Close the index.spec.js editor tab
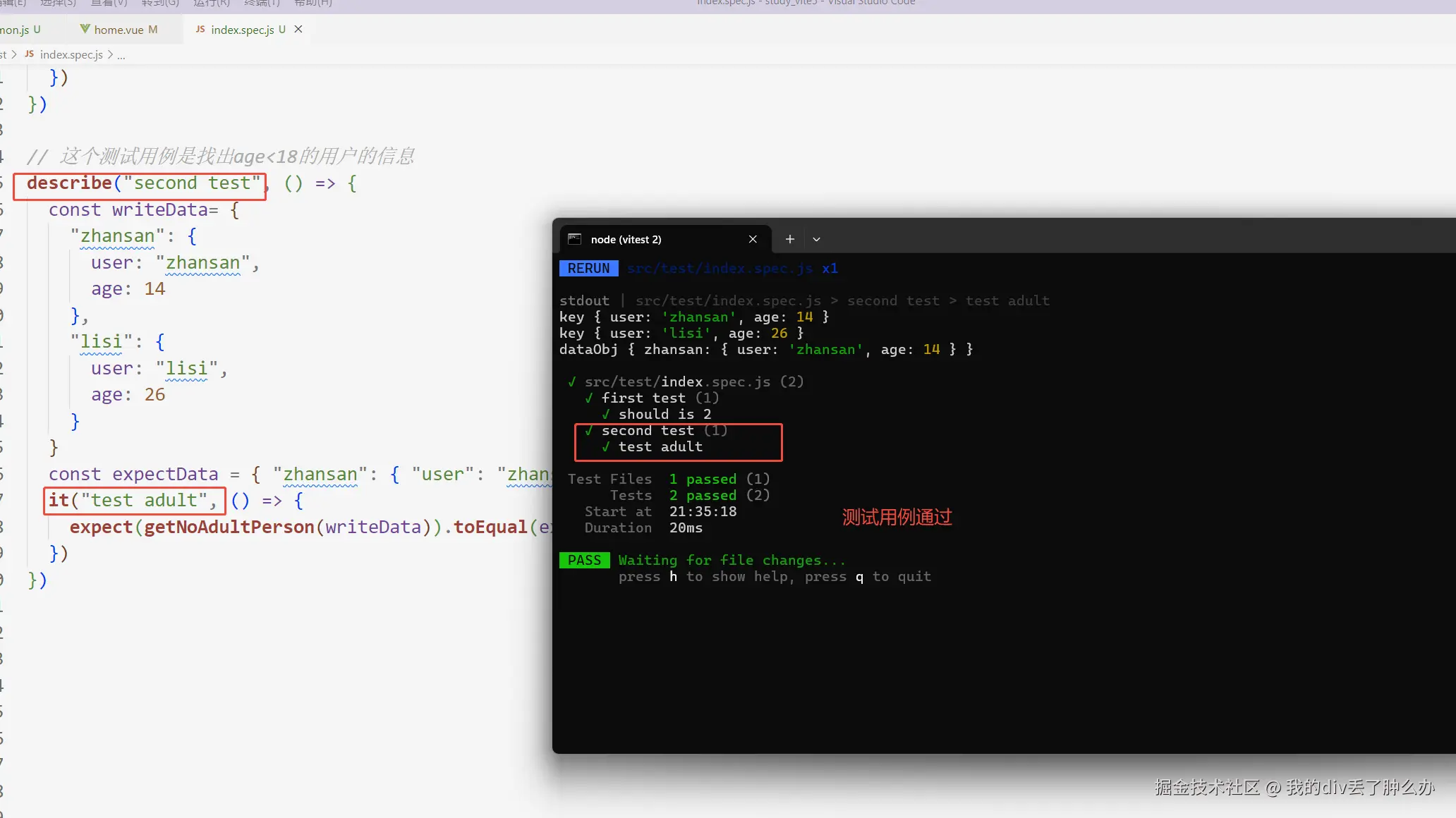This screenshot has height=818, width=1456. 298,29
